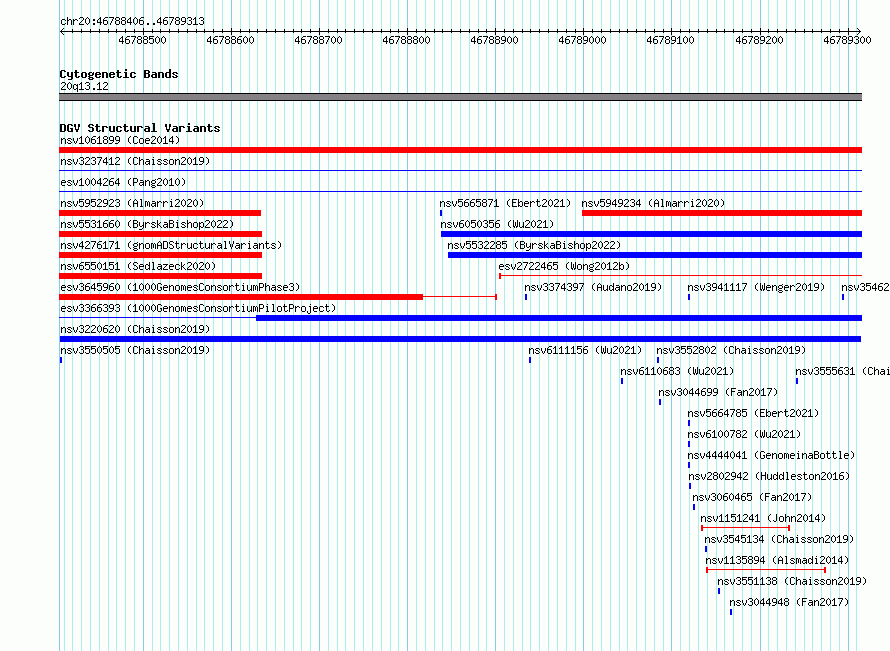Image resolution: width=890 pixels, height=651 pixels.
Task: Click nsv6100782 (Wu2021) label
Action: 744,434
